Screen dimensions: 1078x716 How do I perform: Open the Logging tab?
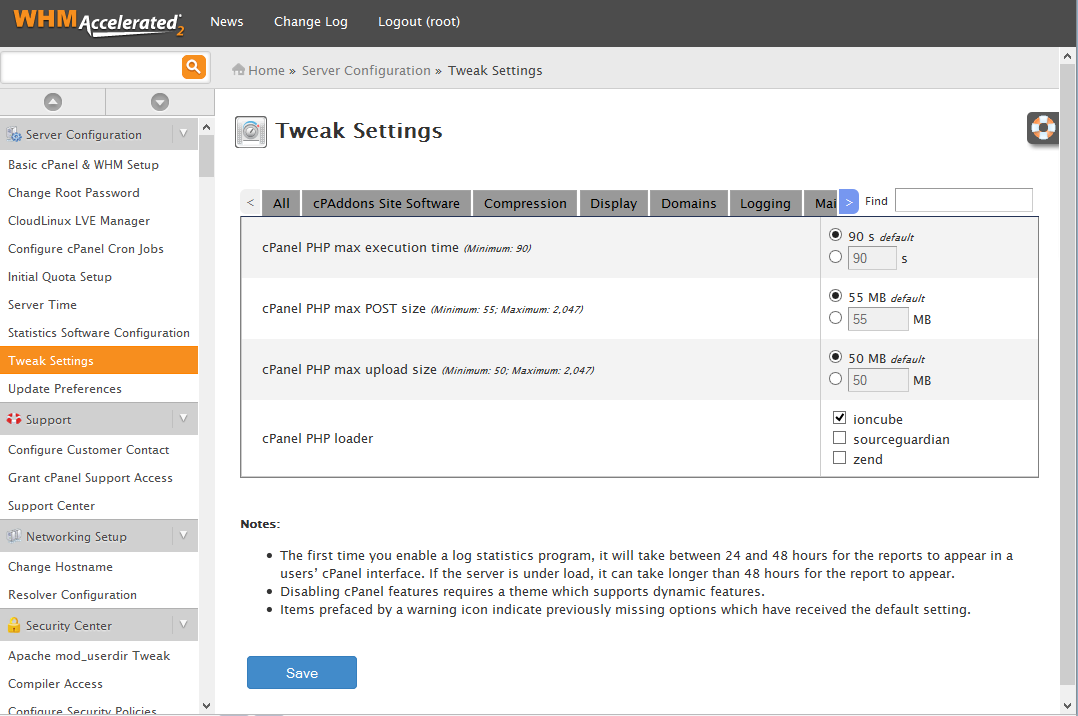pyautogui.click(x=765, y=203)
